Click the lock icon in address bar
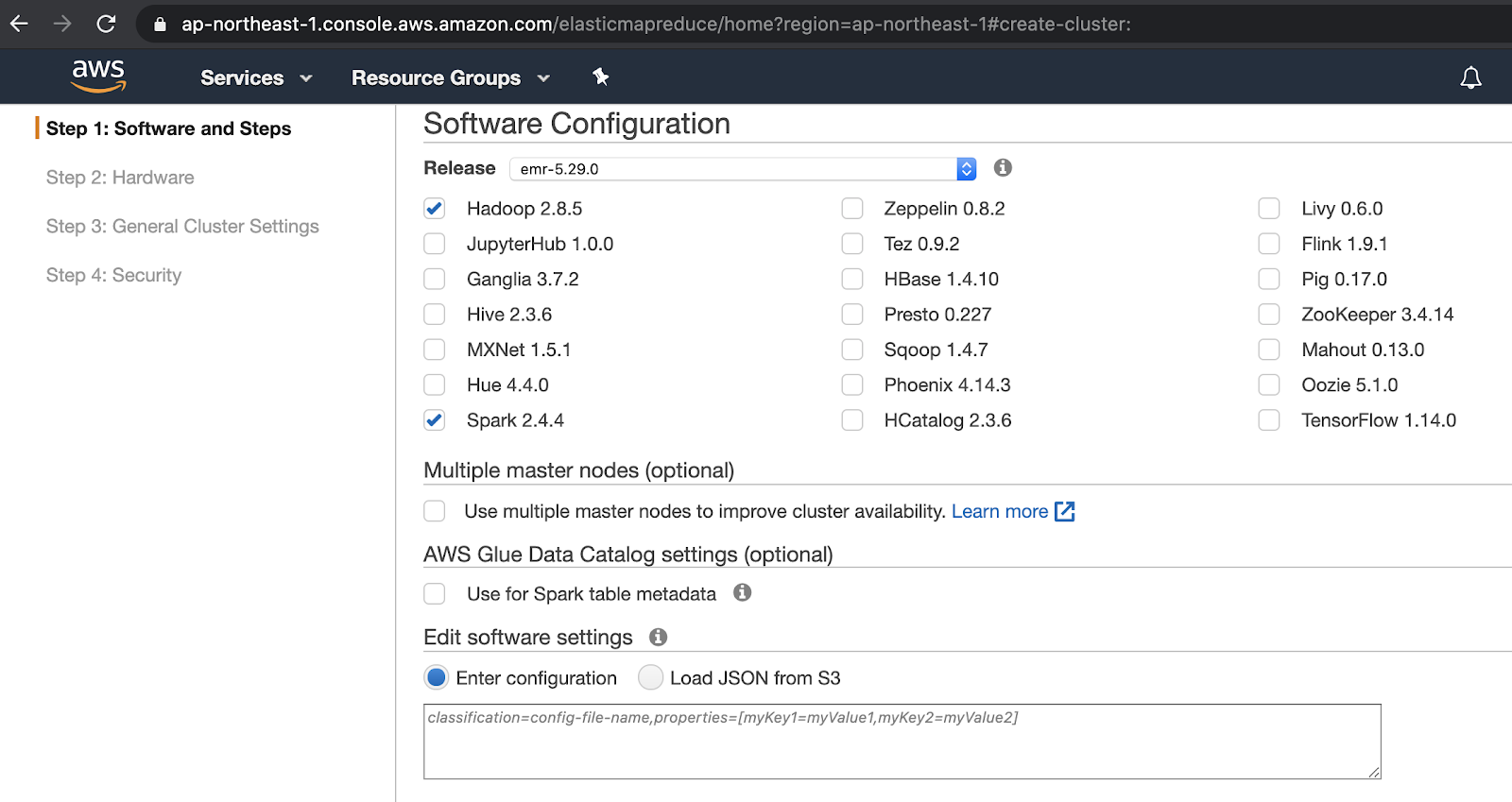This screenshot has height=802, width=1512. (160, 25)
